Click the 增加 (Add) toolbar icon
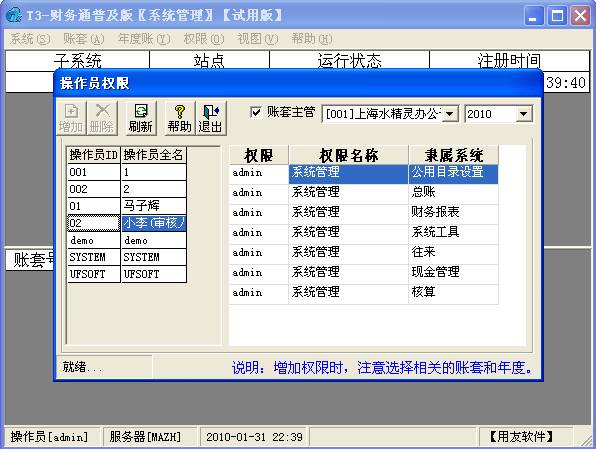596x449 pixels. tap(71, 118)
